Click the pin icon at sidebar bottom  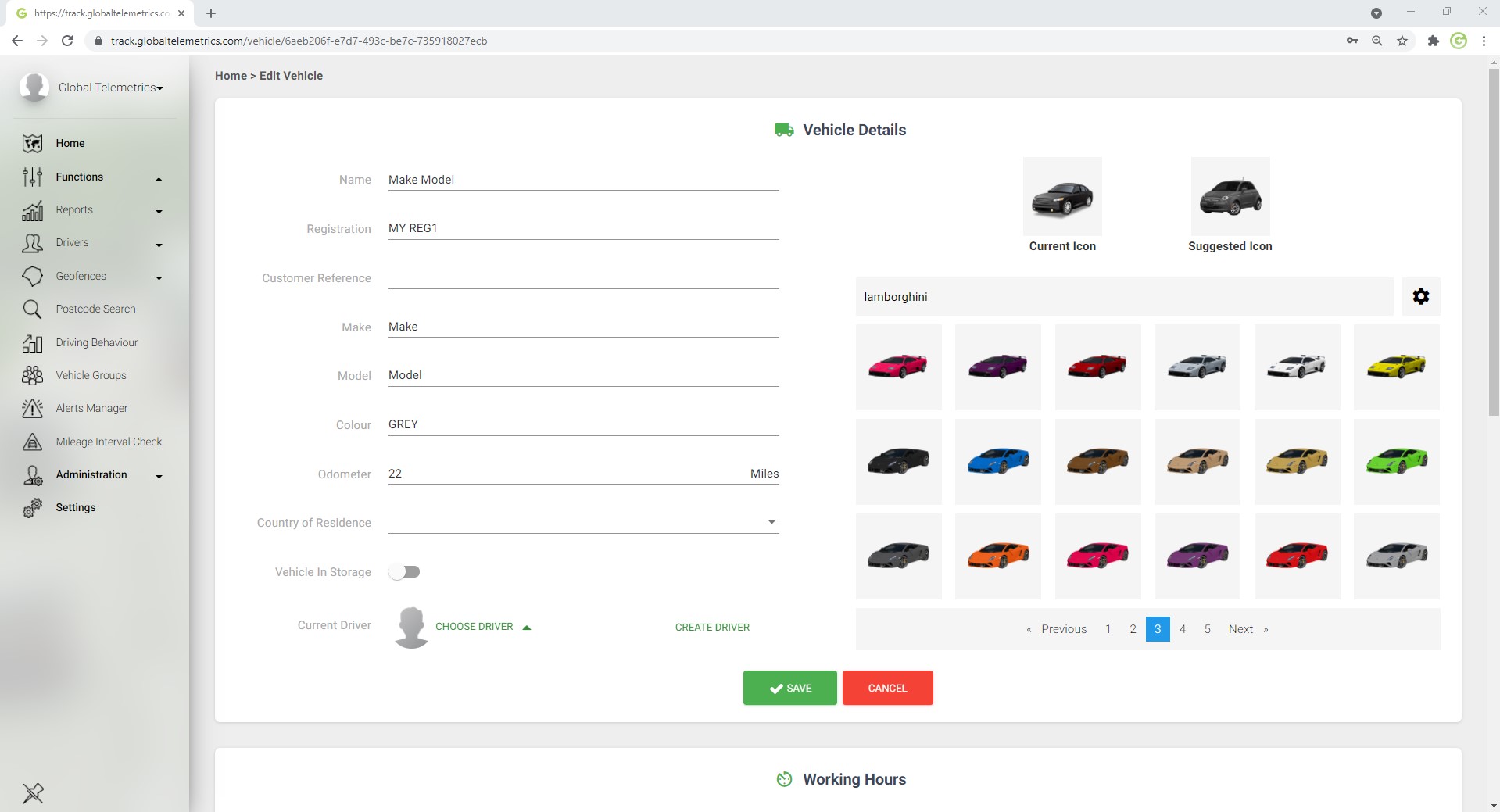click(33, 793)
